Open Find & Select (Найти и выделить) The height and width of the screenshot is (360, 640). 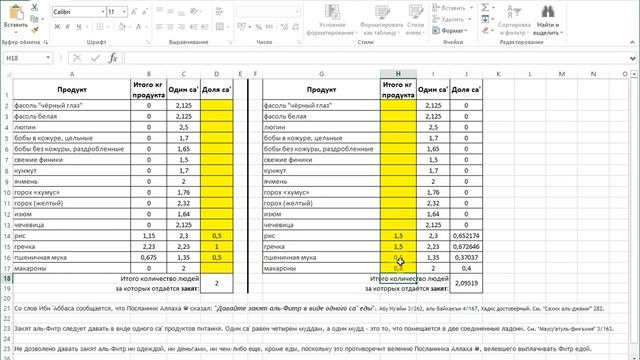click(x=547, y=20)
